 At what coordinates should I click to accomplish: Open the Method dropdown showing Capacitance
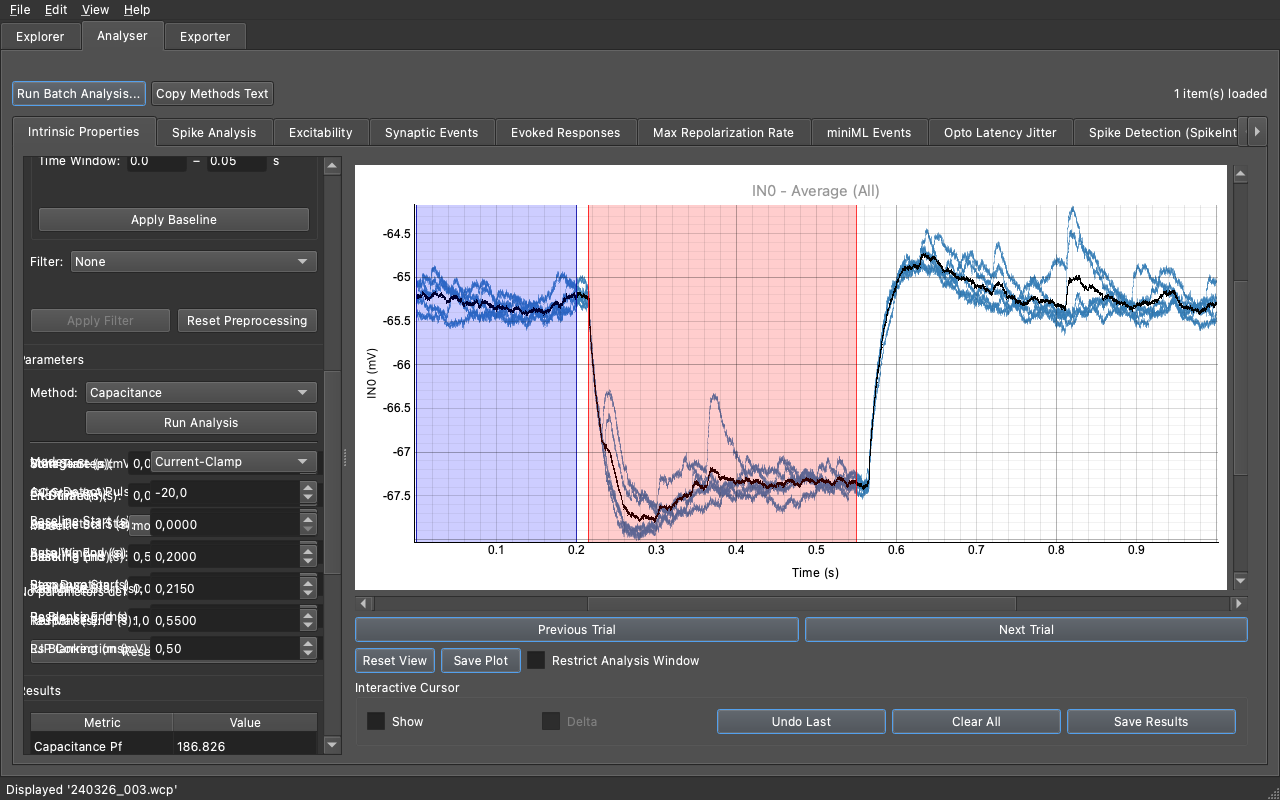point(201,393)
